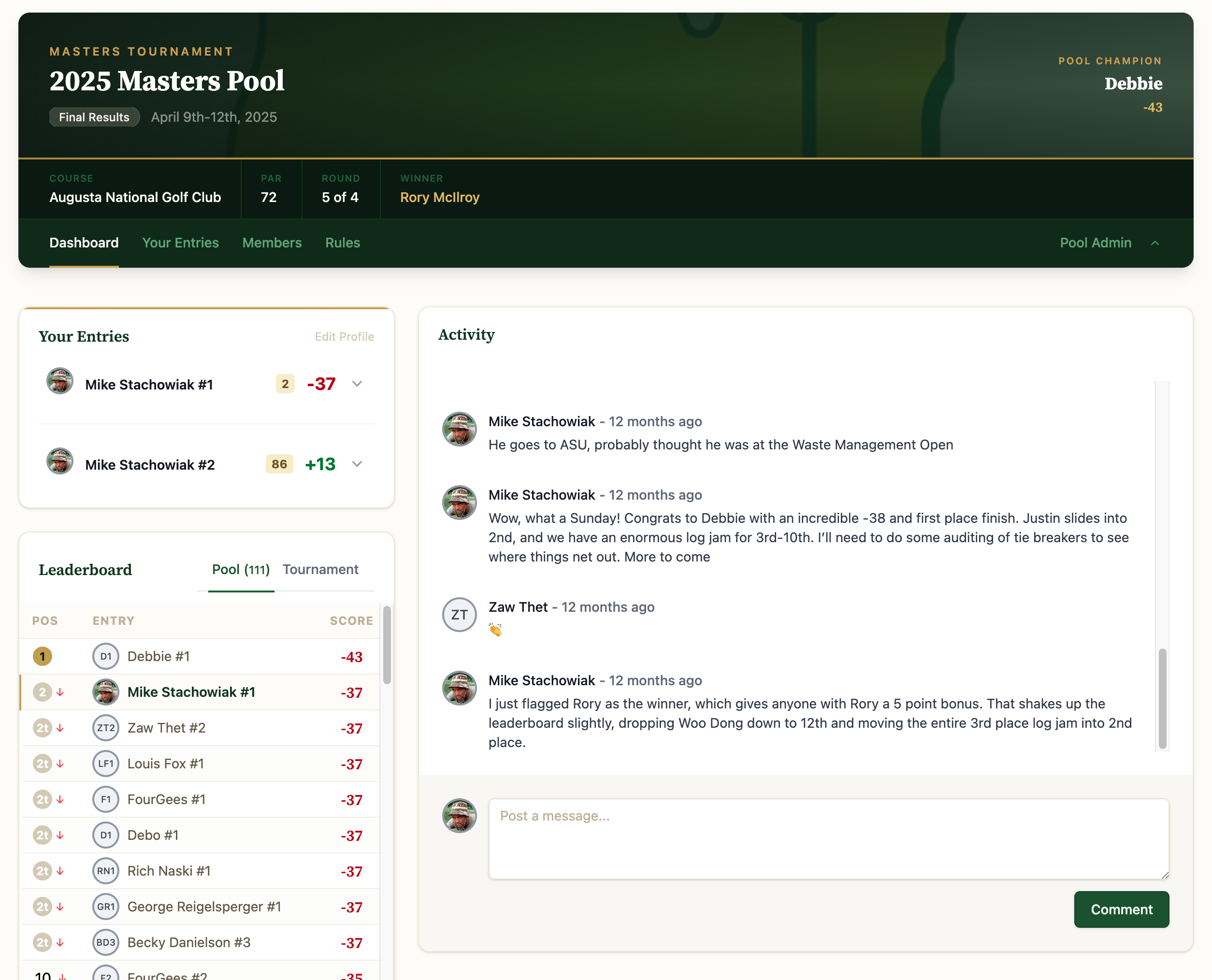Click the Edit Profile link
The width and height of the screenshot is (1212, 980).
tap(344, 336)
